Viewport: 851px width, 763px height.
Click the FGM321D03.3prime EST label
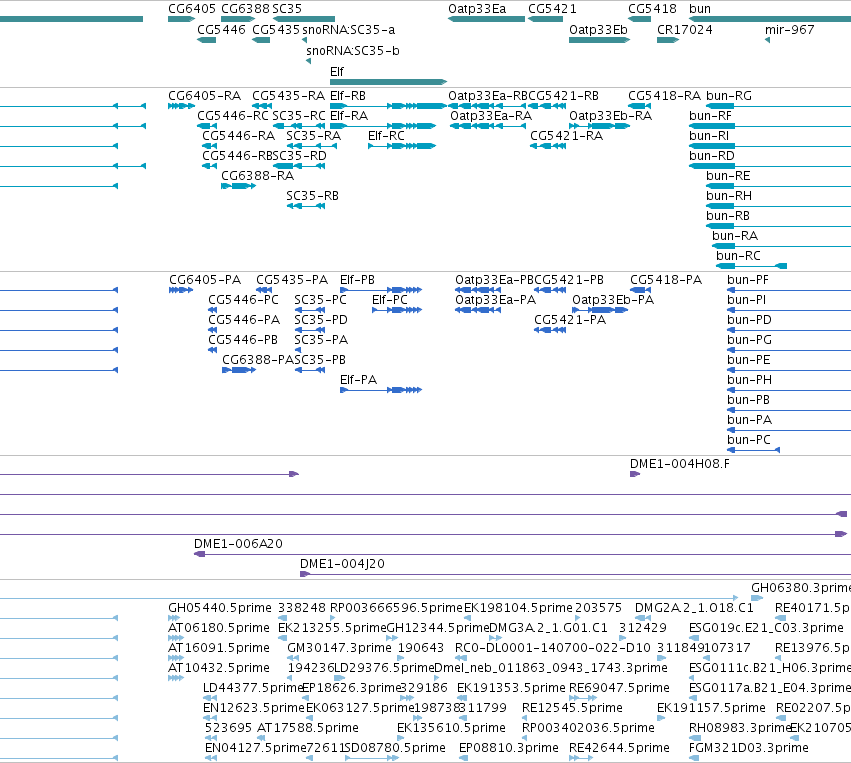point(748,748)
